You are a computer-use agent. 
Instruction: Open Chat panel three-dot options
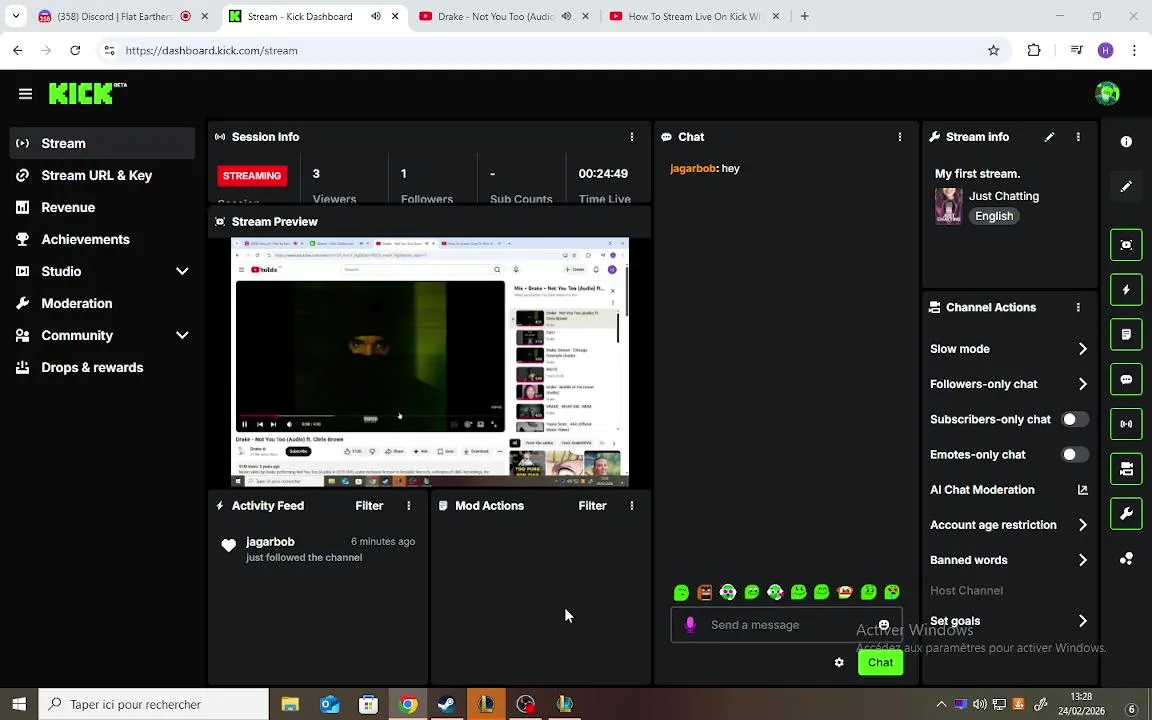(899, 137)
